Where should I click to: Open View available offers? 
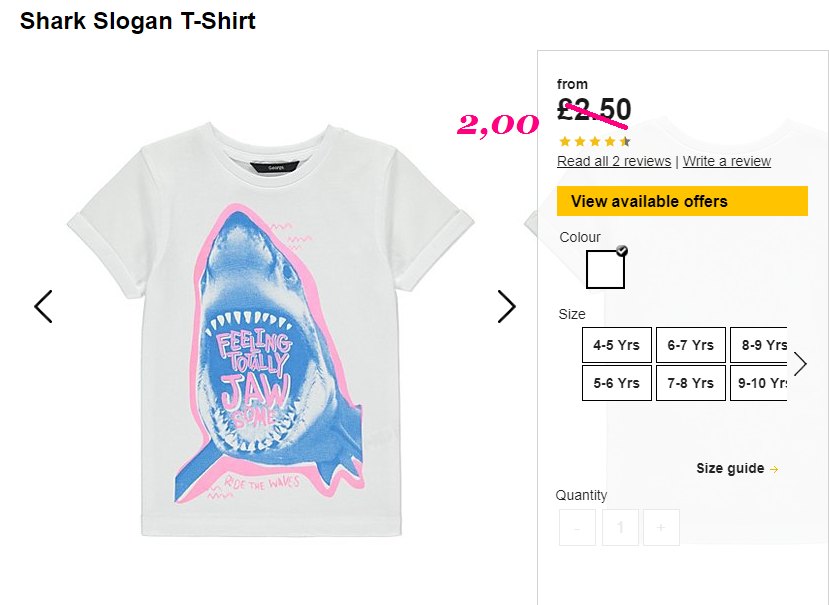[682, 201]
